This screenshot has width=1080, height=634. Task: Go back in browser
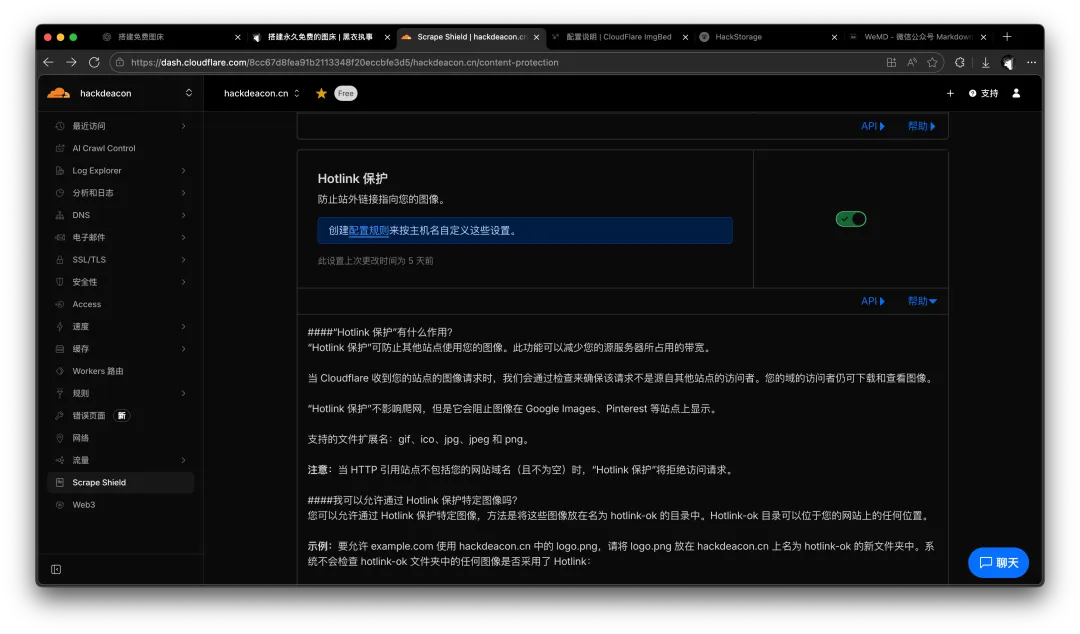click(48, 62)
